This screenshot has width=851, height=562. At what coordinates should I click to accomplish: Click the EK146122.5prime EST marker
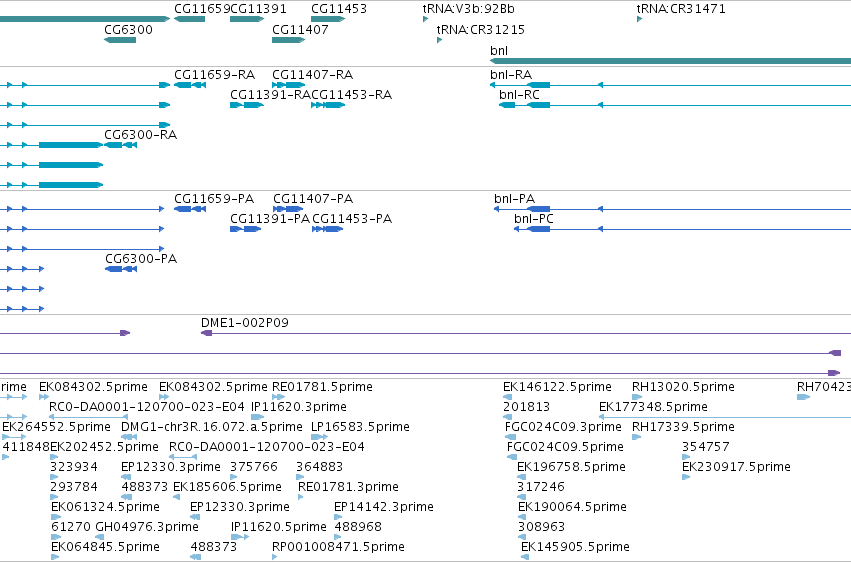(x=507, y=397)
